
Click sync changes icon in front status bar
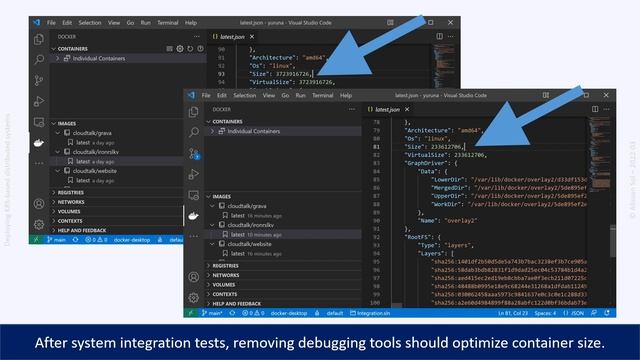coord(232,313)
